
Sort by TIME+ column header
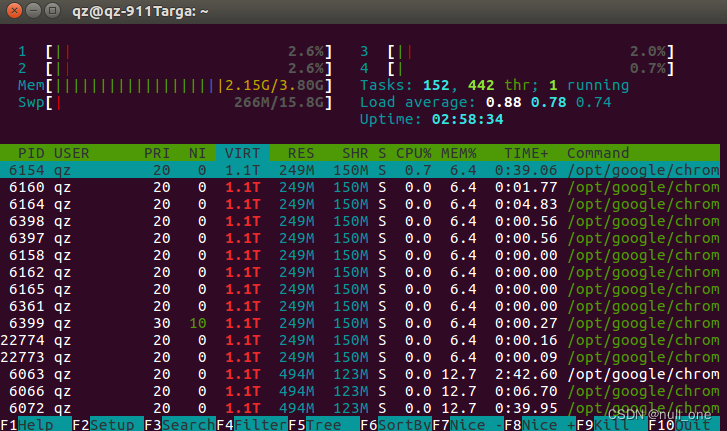click(x=526, y=153)
